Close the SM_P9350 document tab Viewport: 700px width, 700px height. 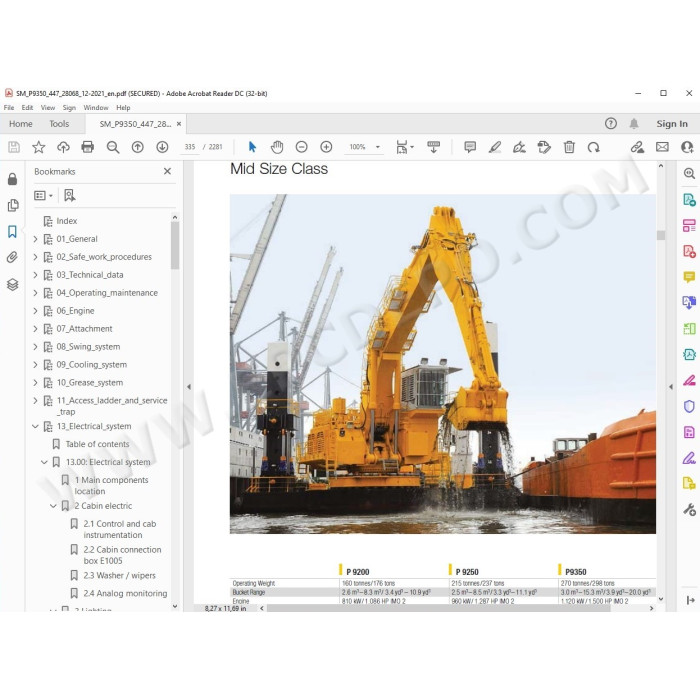(179, 124)
